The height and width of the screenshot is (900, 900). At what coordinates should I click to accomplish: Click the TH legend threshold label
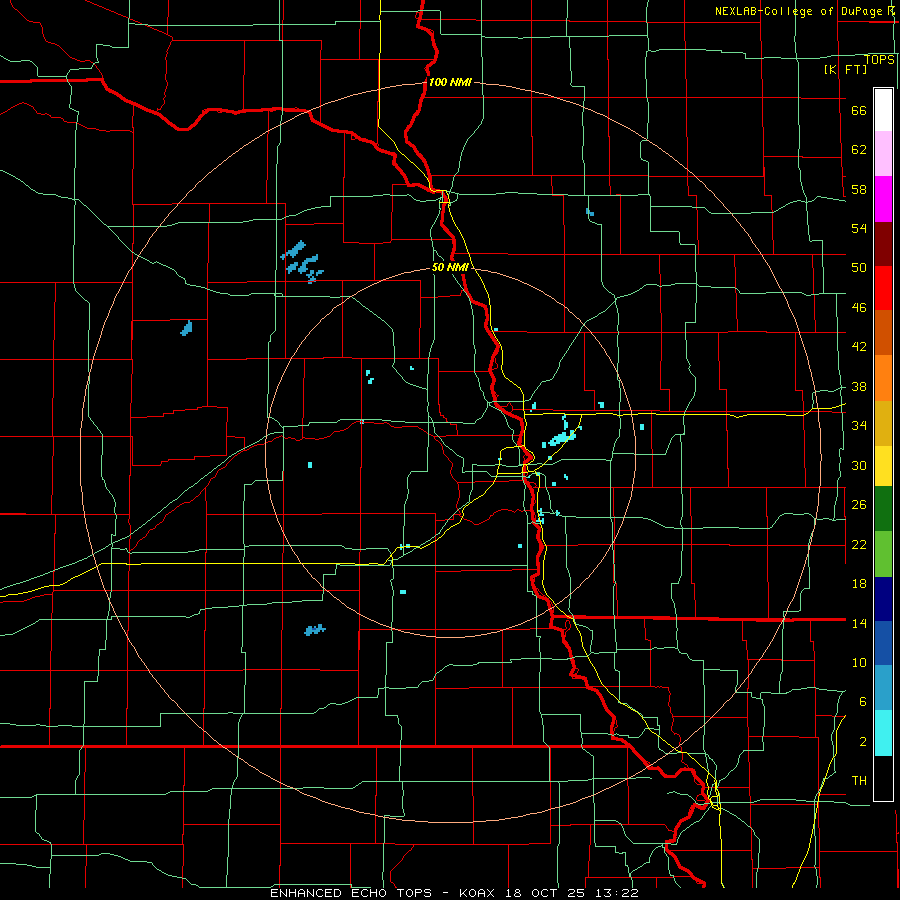[859, 780]
